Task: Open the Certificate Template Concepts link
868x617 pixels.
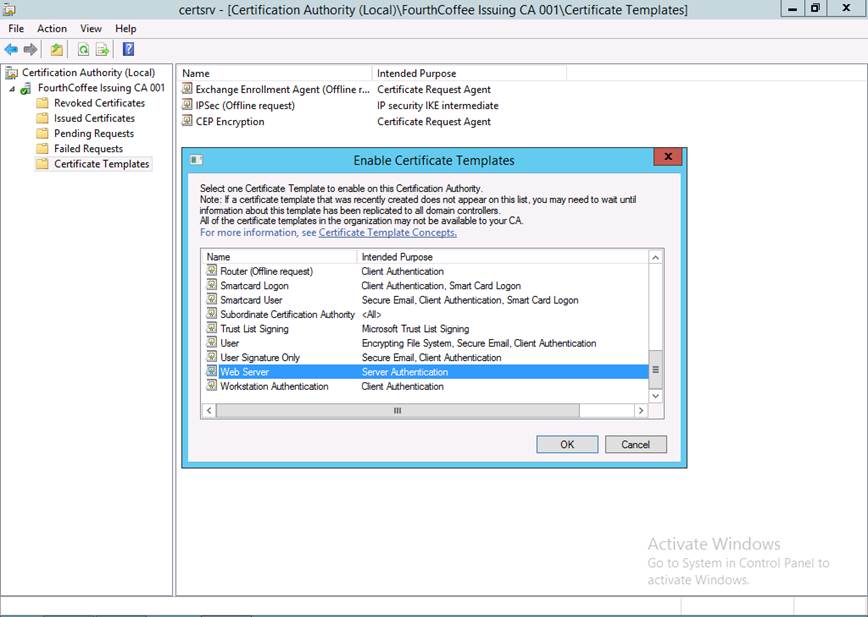Action: [x=387, y=232]
